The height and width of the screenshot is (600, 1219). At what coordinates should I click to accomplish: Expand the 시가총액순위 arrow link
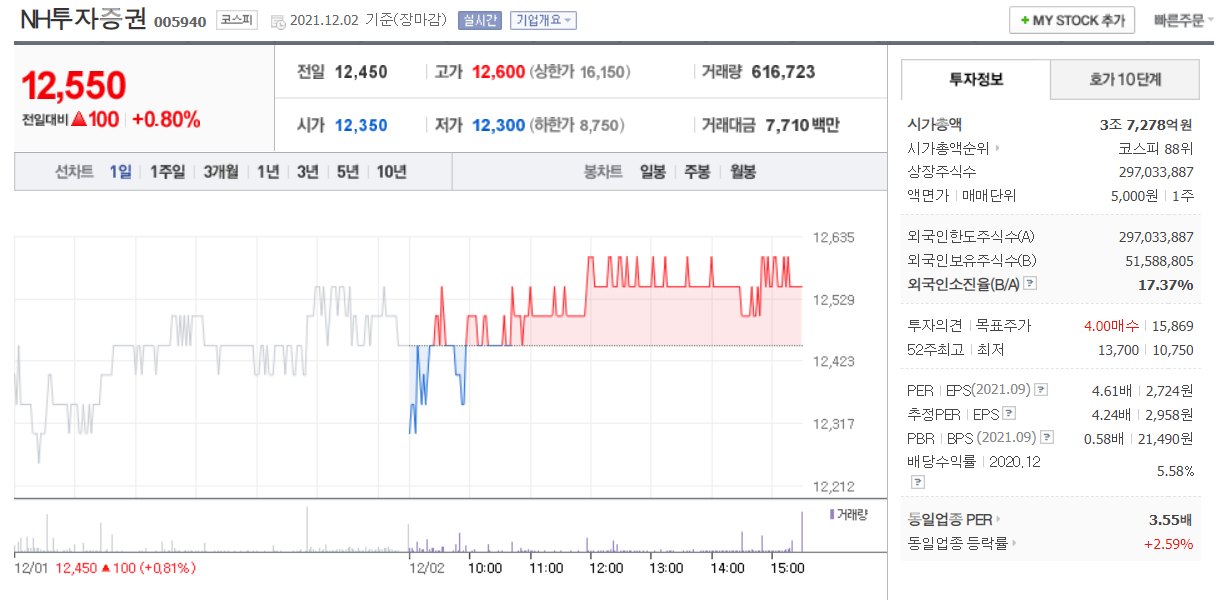pyautogui.click(x=996, y=148)
